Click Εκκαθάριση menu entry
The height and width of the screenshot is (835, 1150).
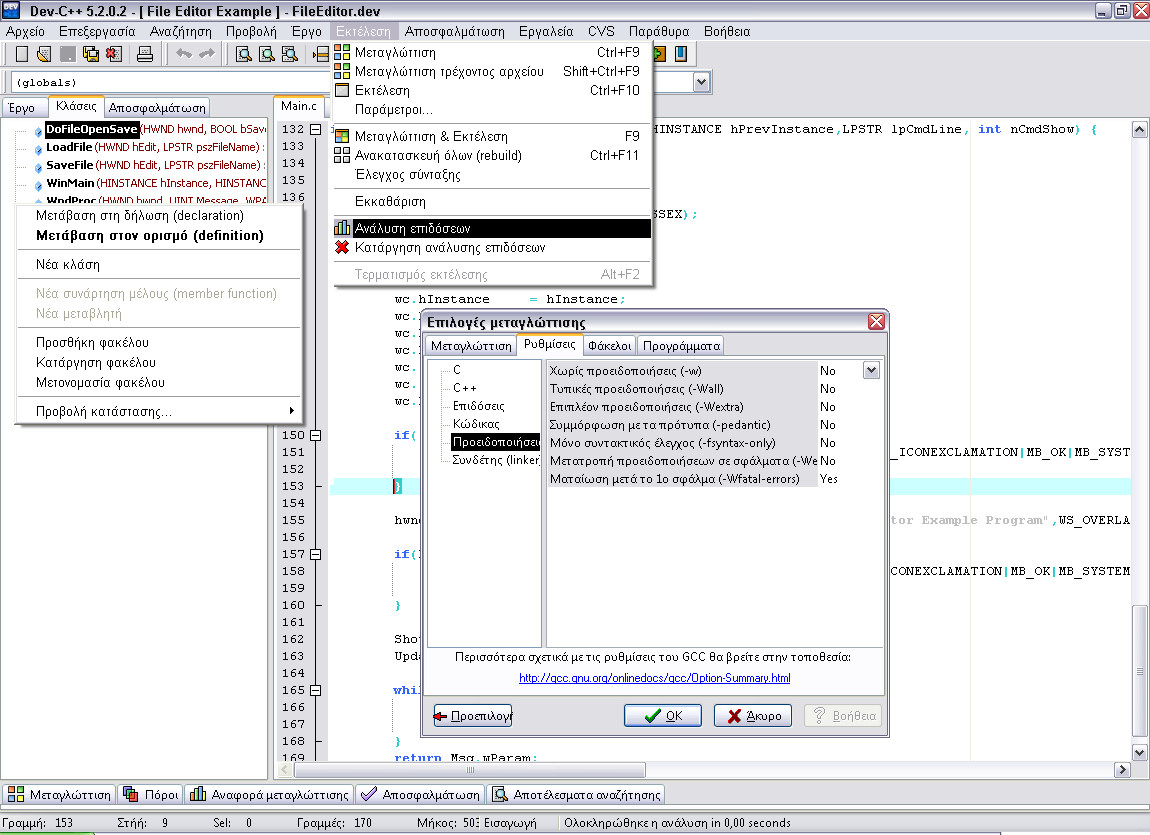[492, 202]
